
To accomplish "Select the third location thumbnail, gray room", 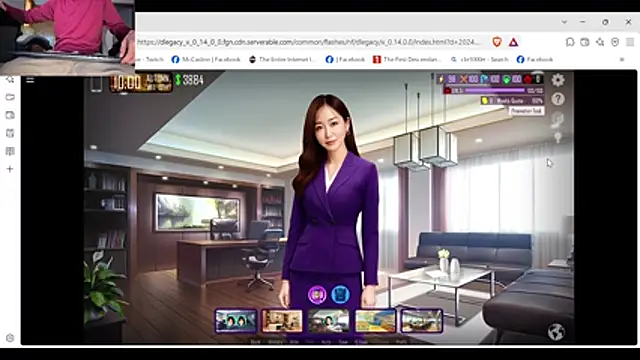I will (x=329, y=321).
